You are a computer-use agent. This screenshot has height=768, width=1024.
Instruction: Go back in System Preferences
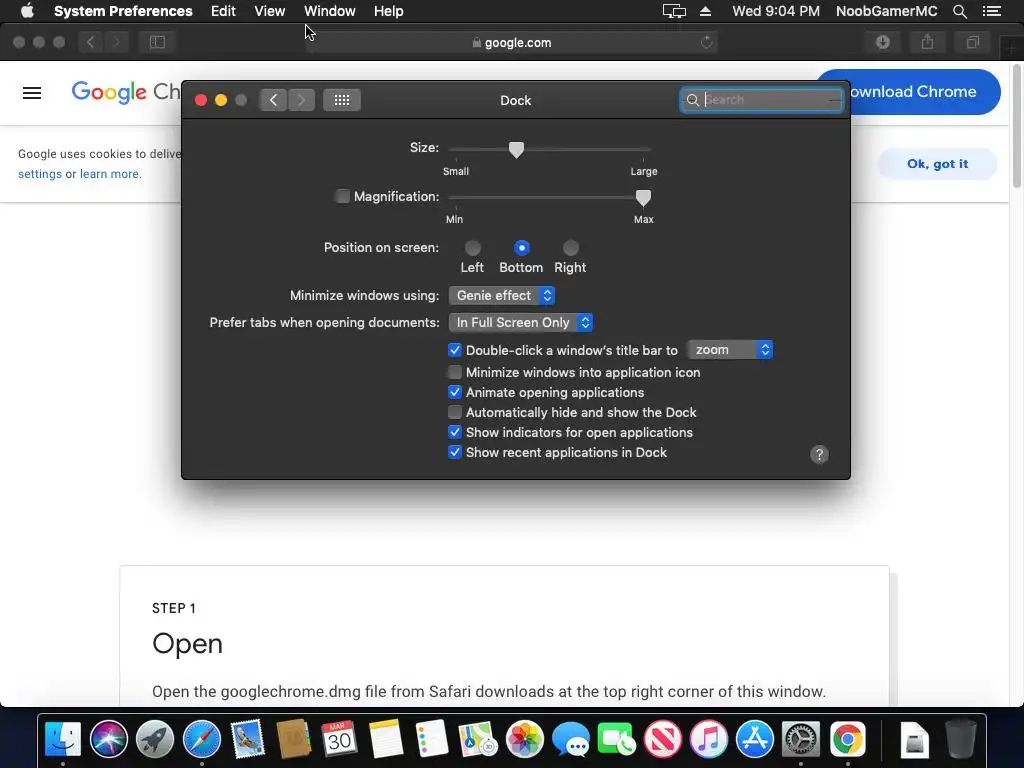274,100
